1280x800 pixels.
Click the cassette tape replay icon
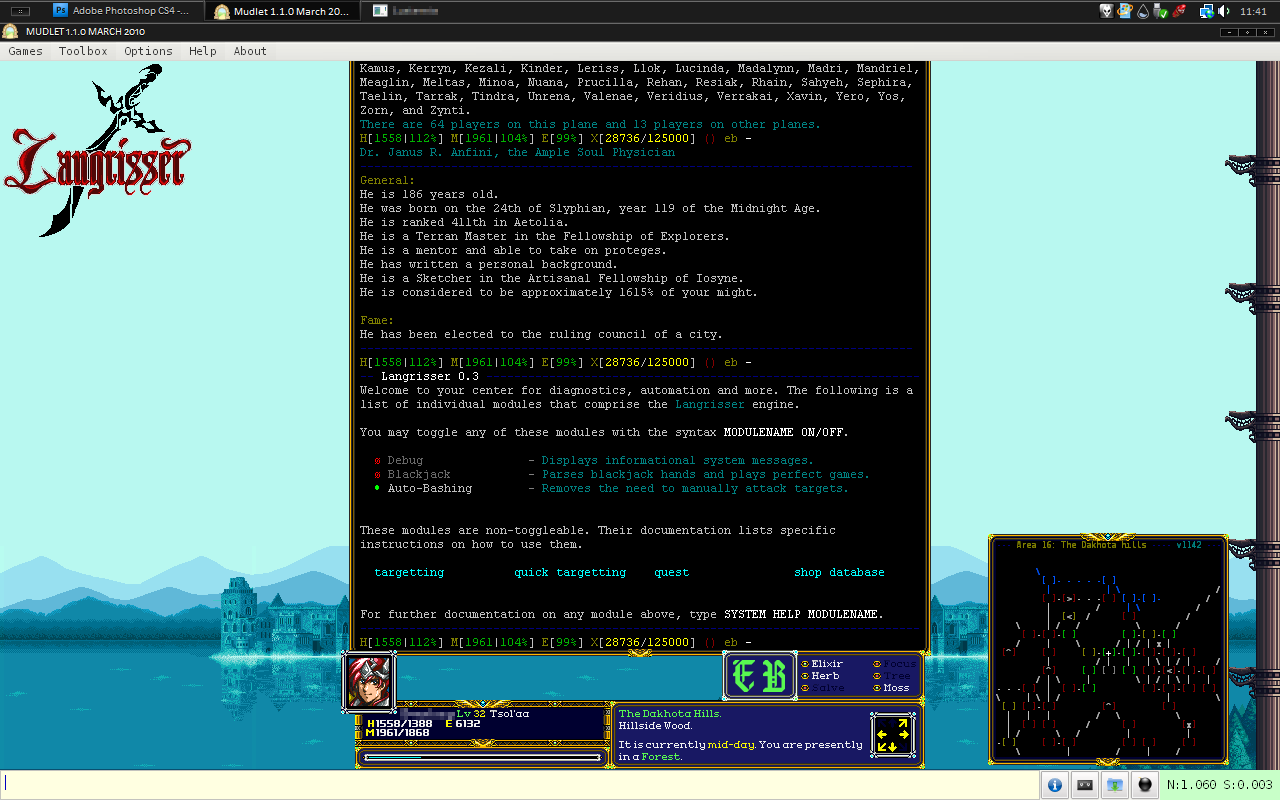(x=1084, y=785)
